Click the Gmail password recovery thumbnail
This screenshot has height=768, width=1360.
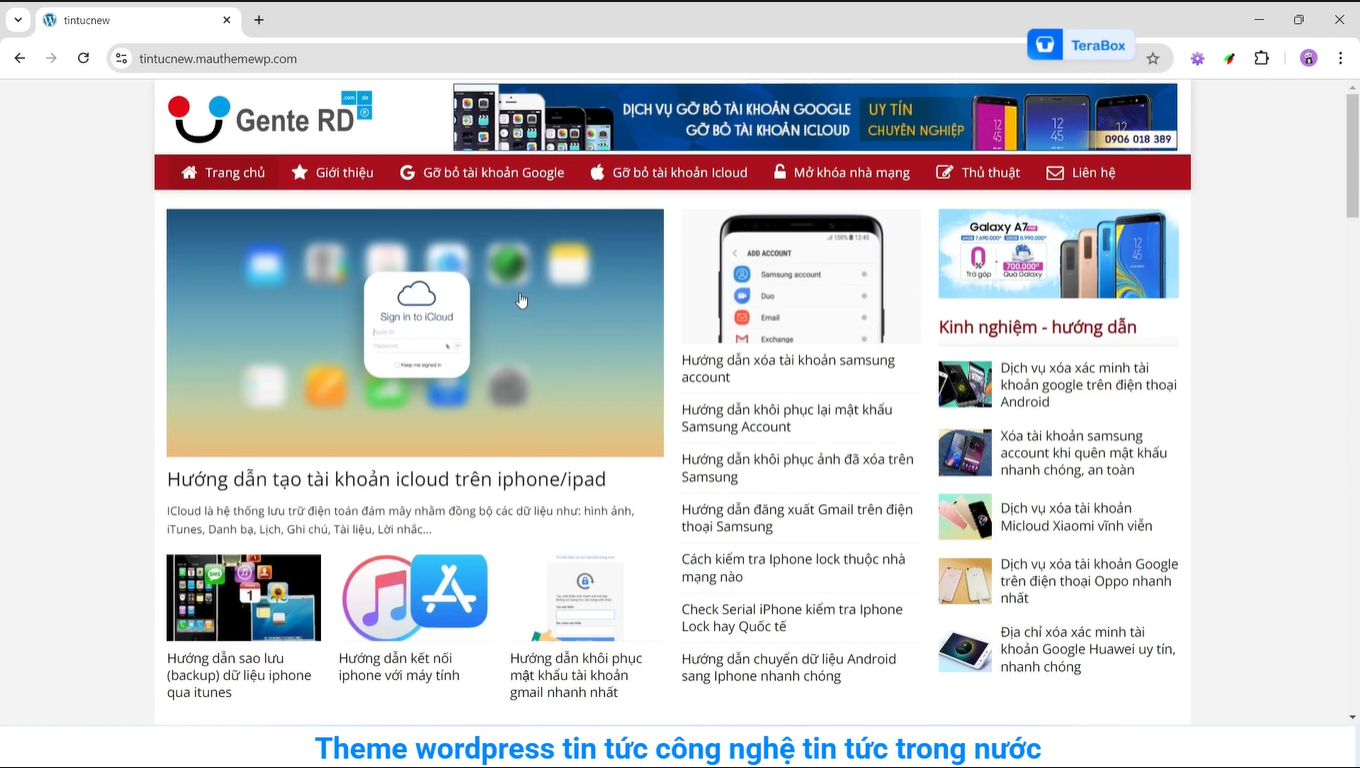click(x=587, y=597)
